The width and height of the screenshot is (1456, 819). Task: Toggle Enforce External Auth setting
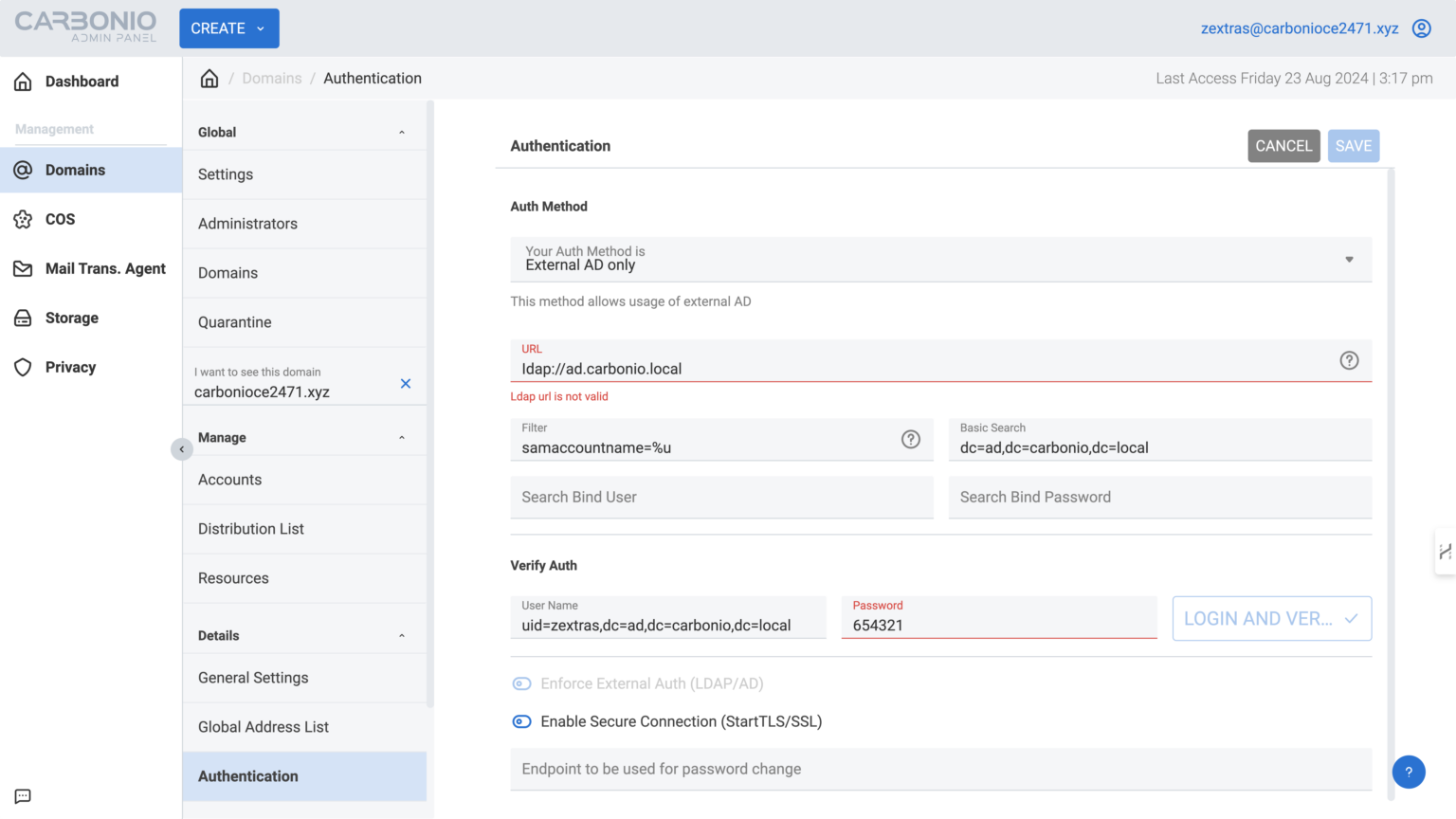(x=521, y=683)
